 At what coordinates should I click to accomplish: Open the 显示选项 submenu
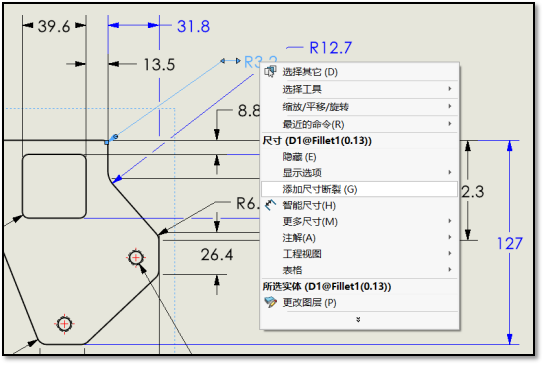click(x=359, y=172)
